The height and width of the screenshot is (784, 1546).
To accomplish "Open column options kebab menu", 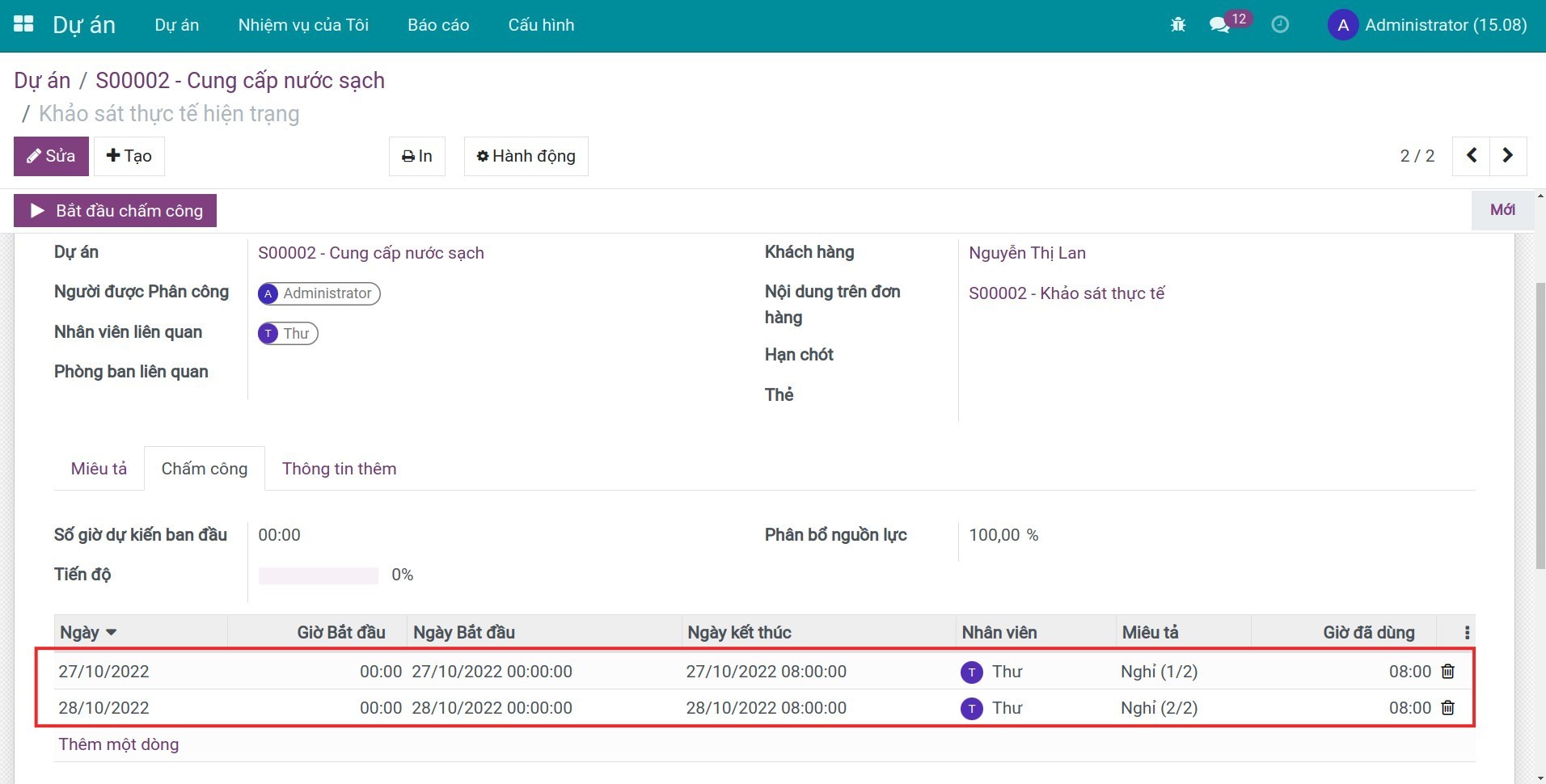I will point(1467,633).
